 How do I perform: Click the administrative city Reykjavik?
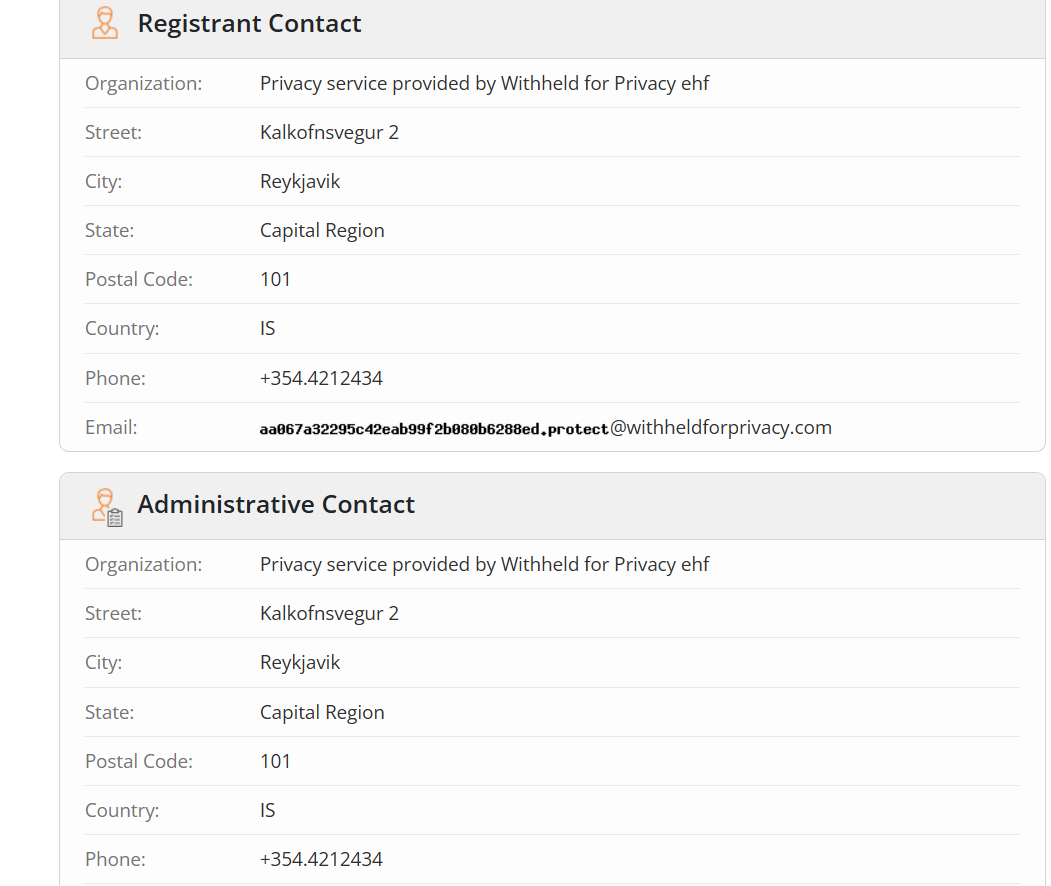pos(300,663)
